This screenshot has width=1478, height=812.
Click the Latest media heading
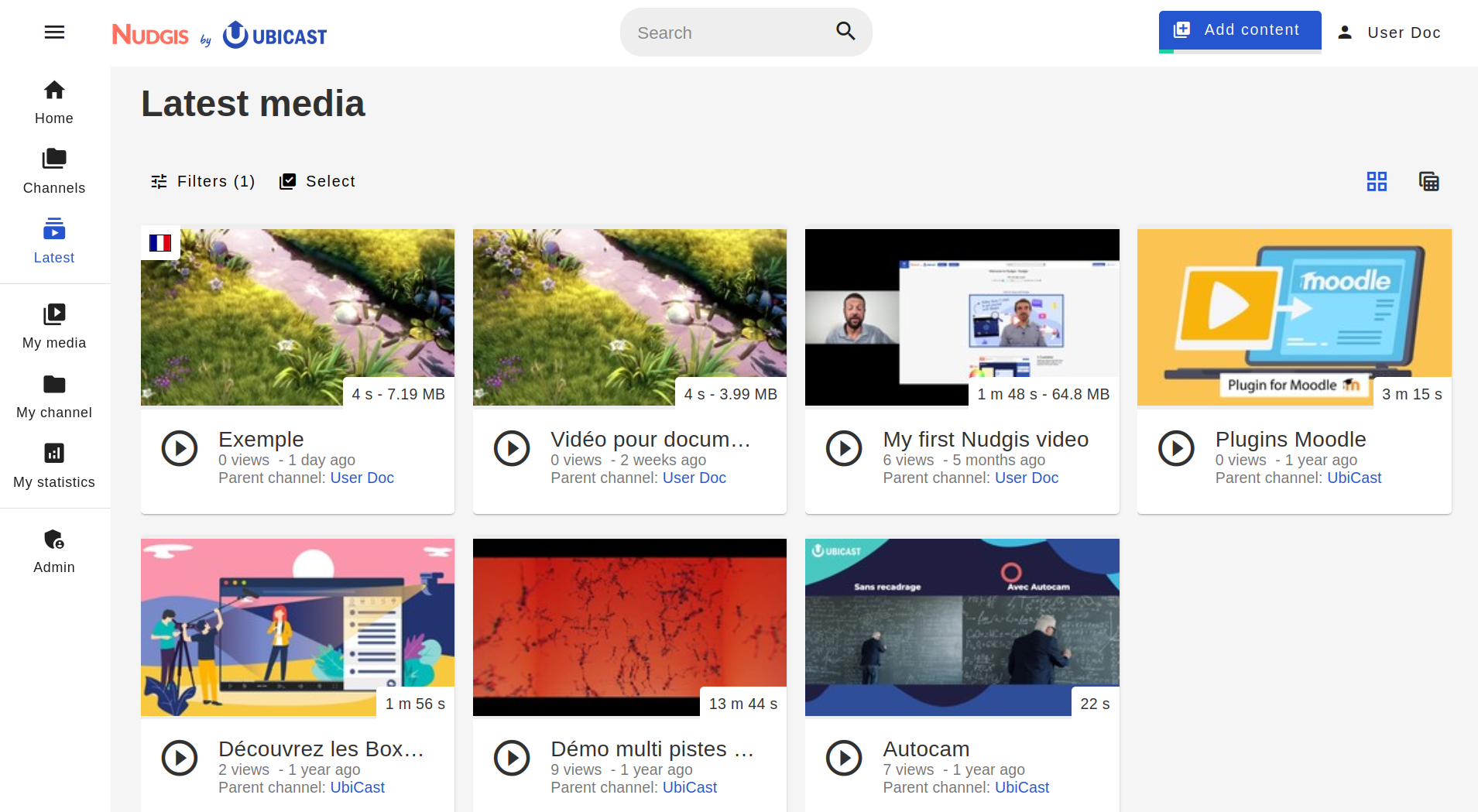click(x=253, y=104)
